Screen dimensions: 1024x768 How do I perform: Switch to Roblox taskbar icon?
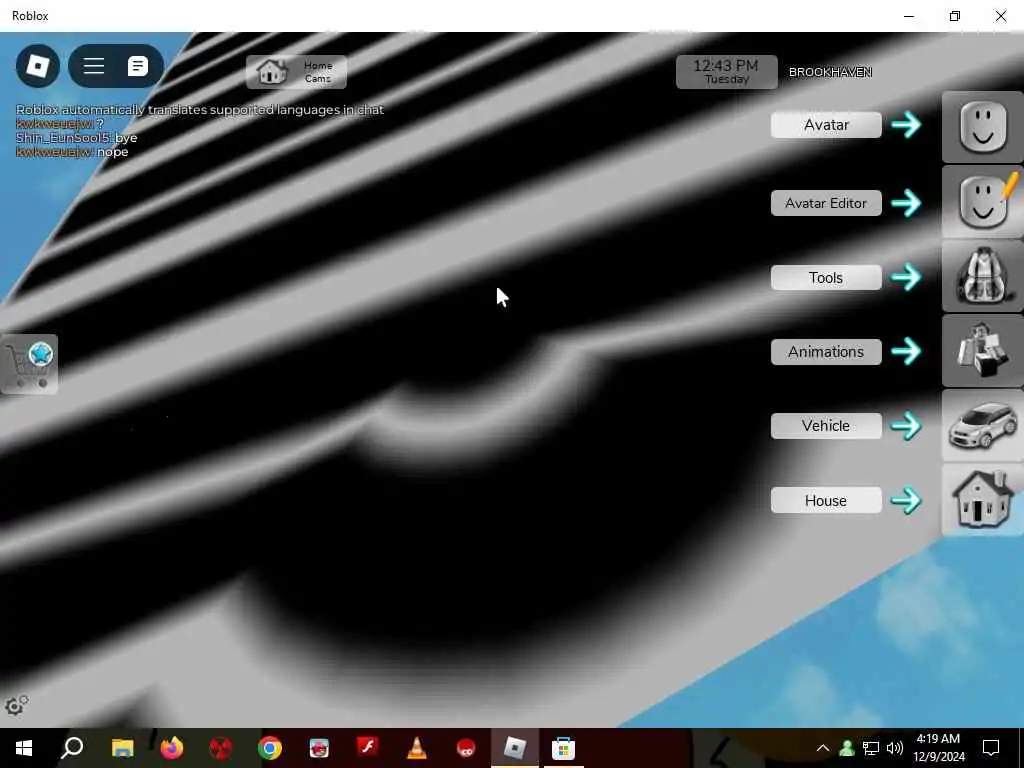click(515, 748)
